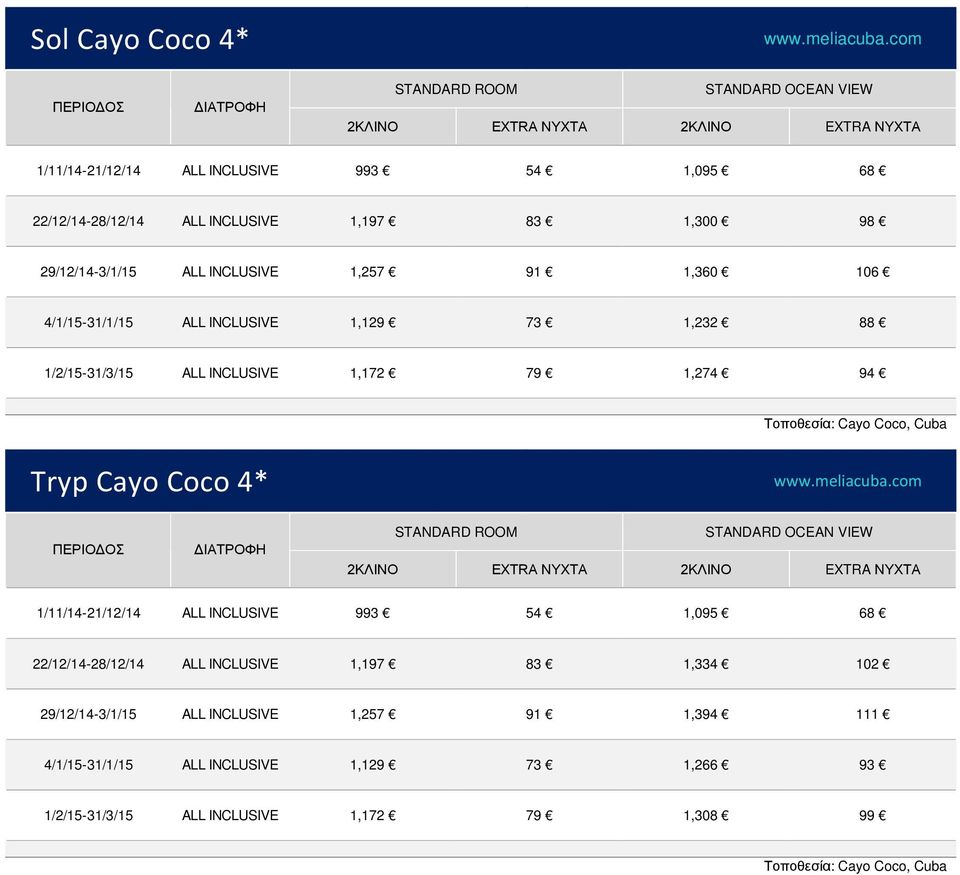Click Sol 993 € standard room price
The image size is (960, 875).
(372, 171)
